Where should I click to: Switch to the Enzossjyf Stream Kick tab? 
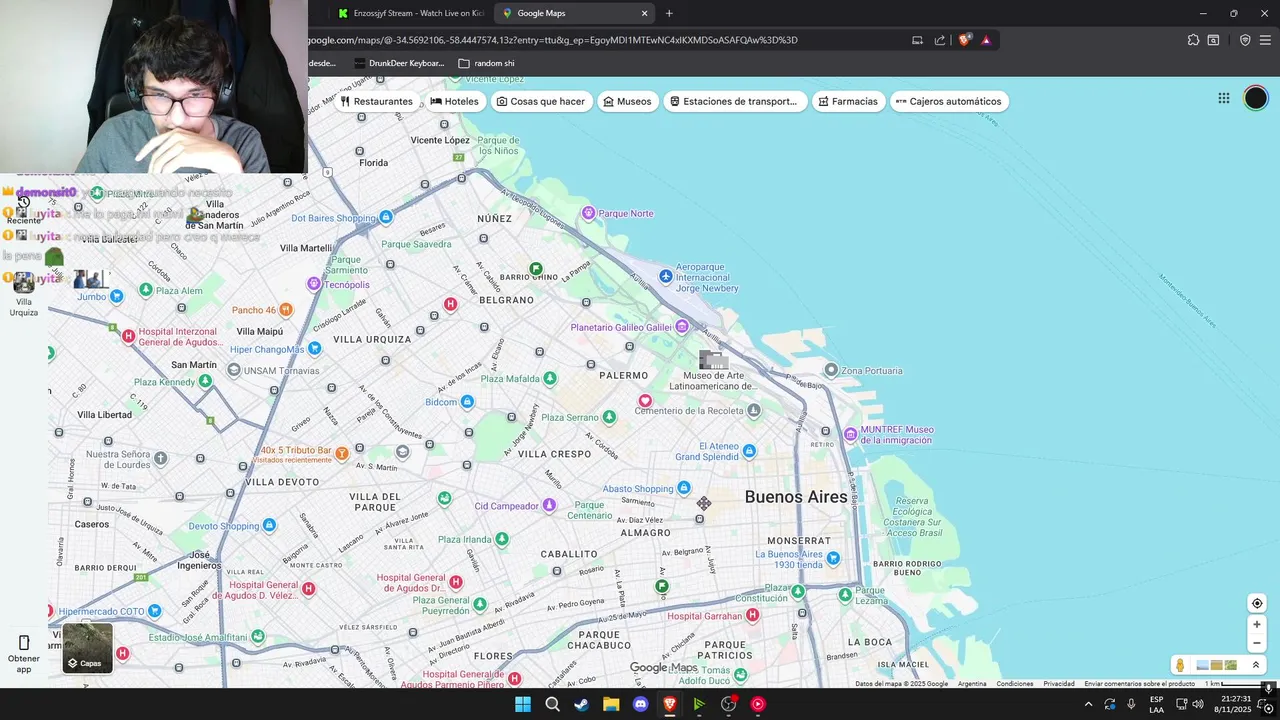click(x=410, y=13)
